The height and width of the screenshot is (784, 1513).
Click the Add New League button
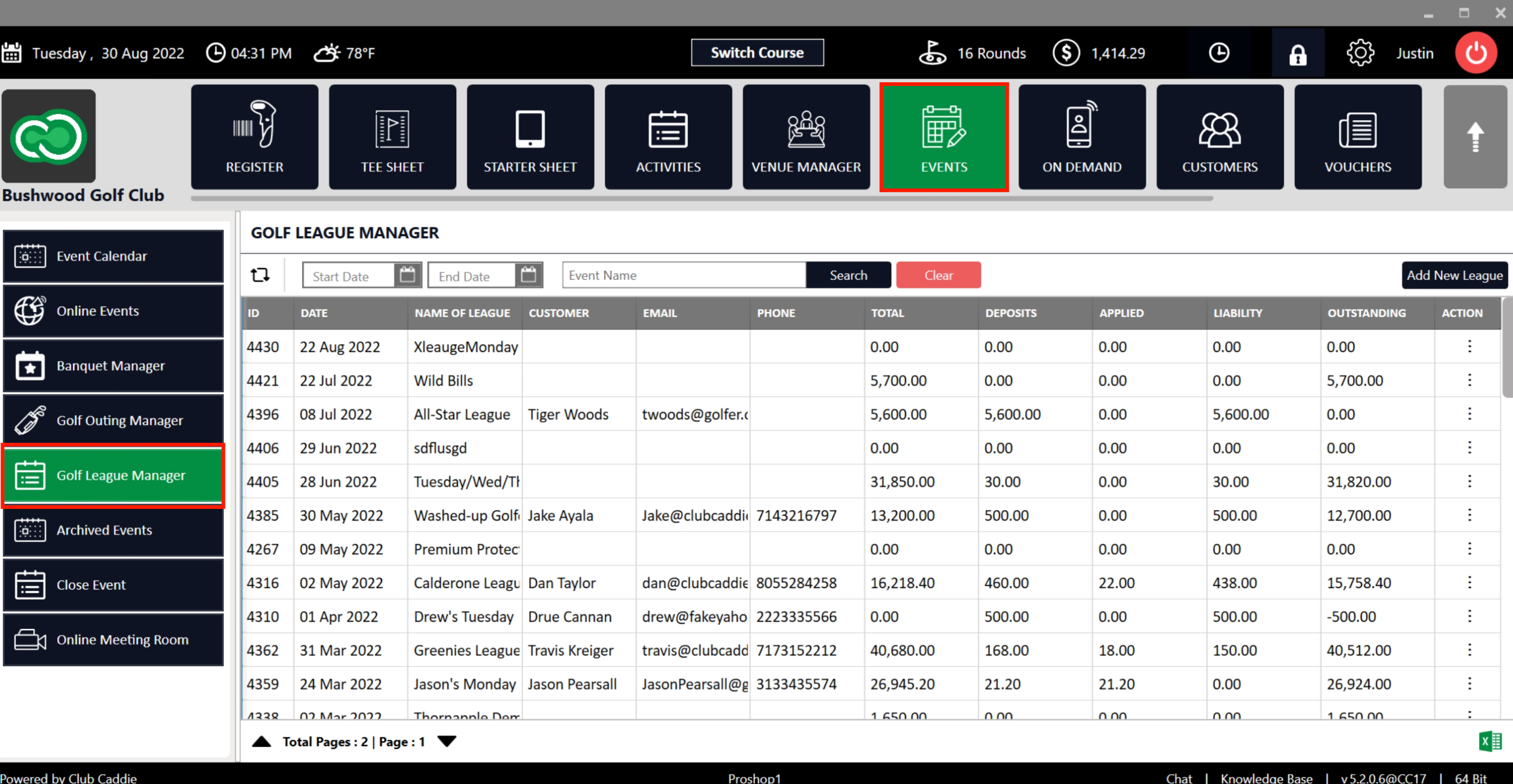(1454, 275)
